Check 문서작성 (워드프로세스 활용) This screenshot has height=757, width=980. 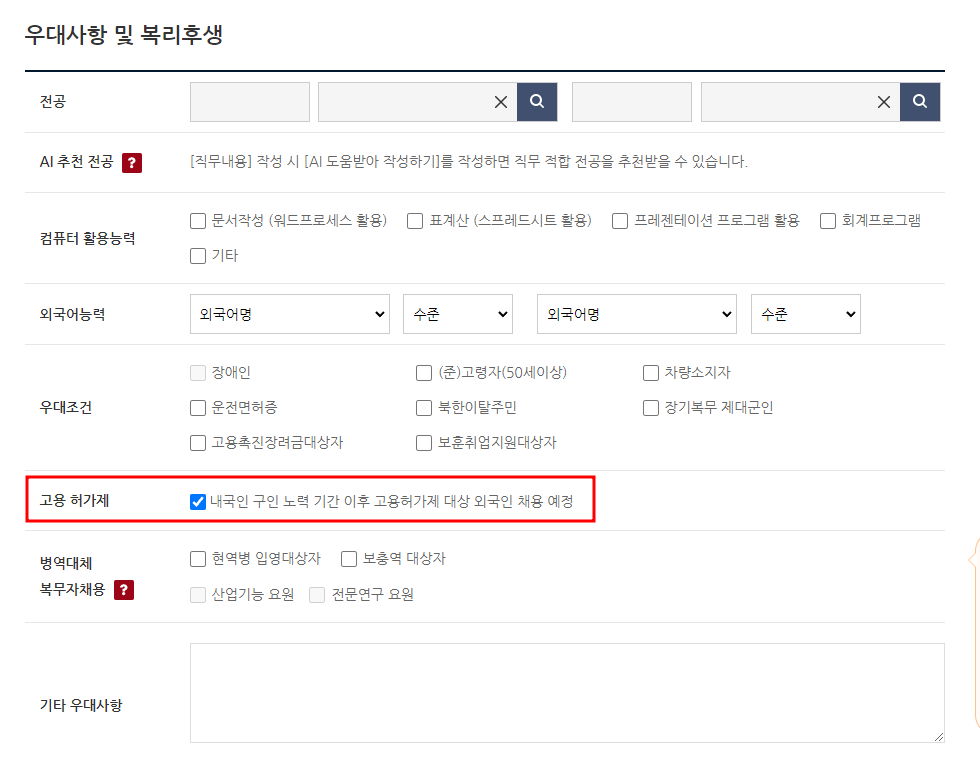point(197,220)
